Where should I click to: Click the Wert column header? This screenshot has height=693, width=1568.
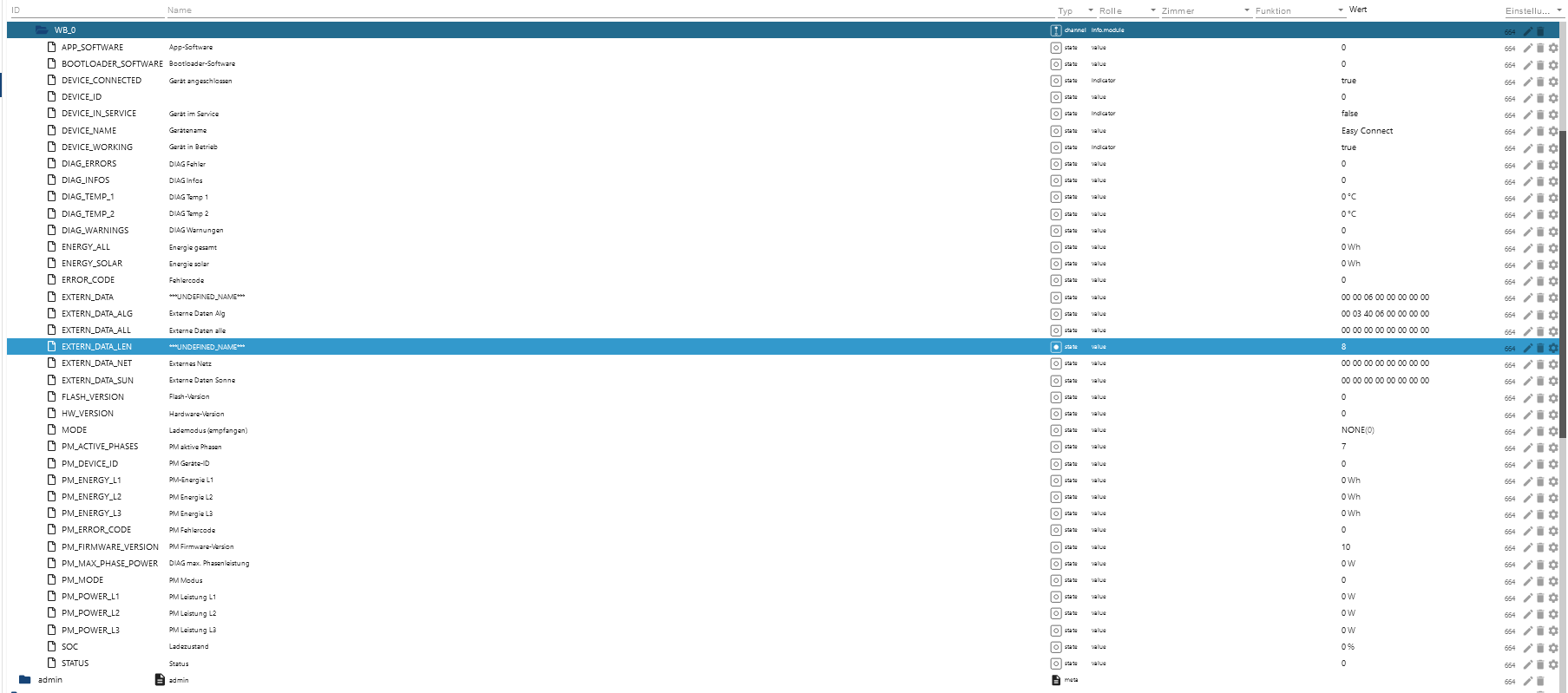pos(1358,10)
